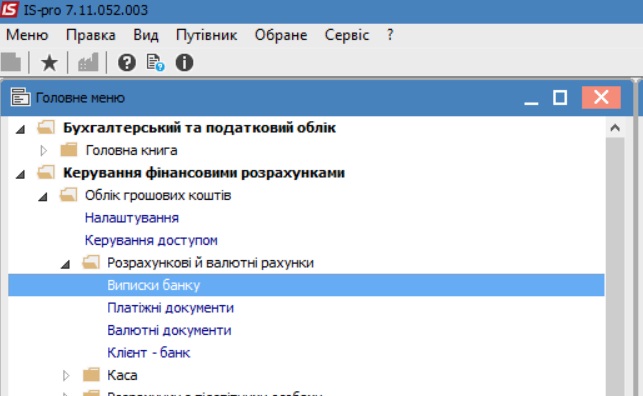Collapse Розрахункові й валютні рахунки branch arrow
The width and height of the screenshot is (643, 396).
[66, 265]
